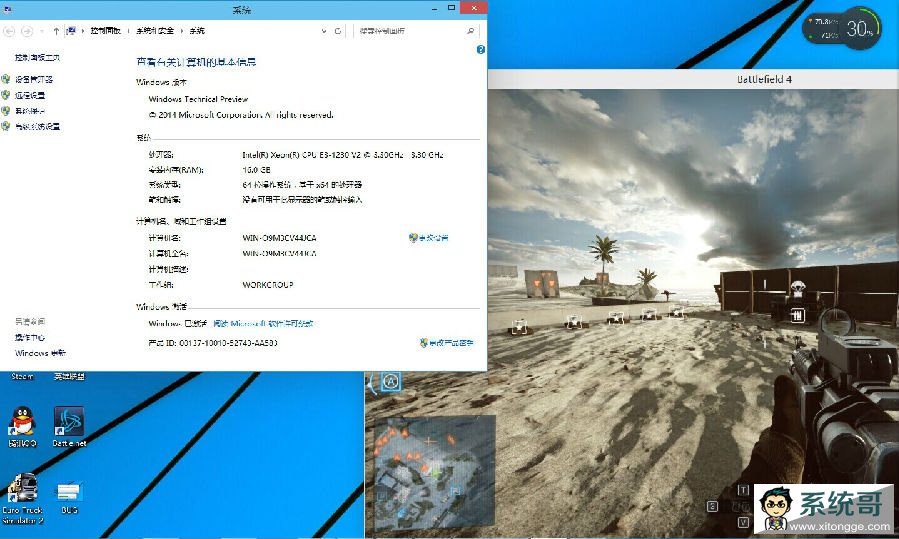Click the Up arrow in System window
This screenshot has height=539, width=899.
tap(56, 31)
